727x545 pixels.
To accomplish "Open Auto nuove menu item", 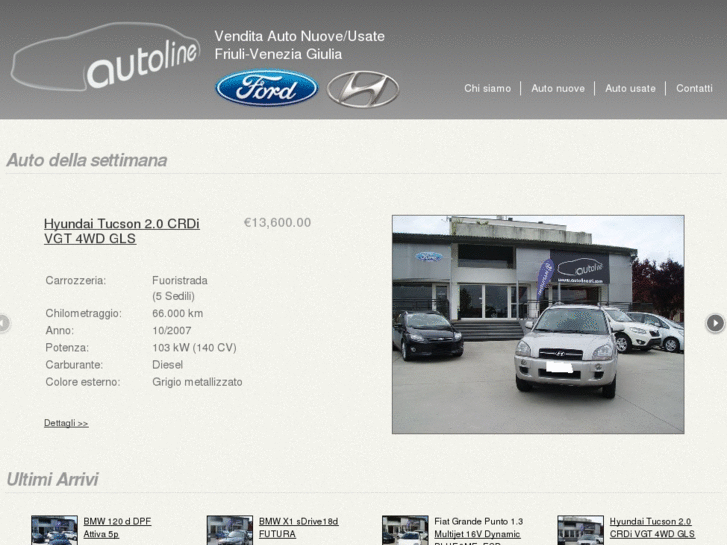I will pos(558,88).
